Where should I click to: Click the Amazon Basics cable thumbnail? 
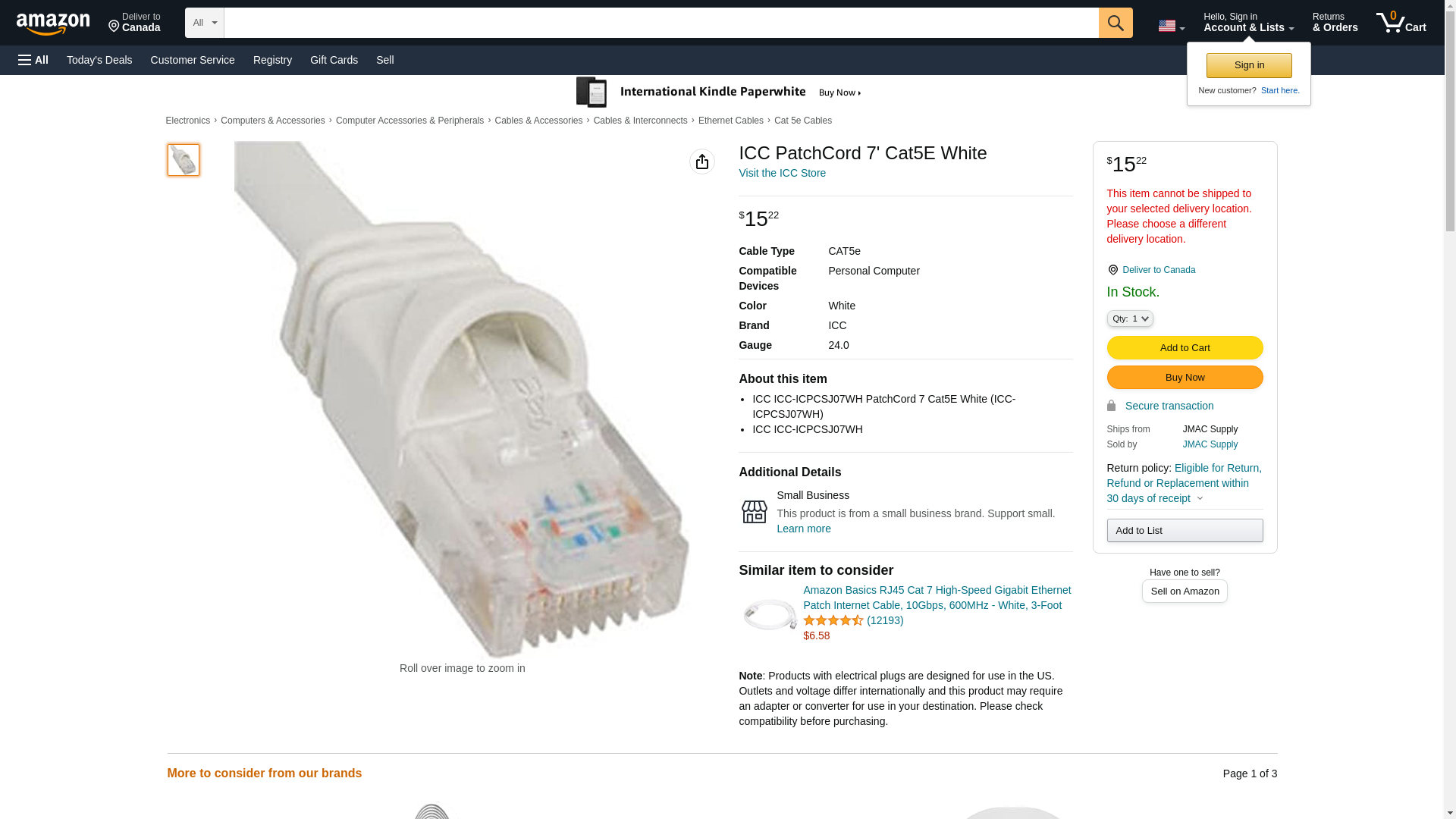point(770,613)
